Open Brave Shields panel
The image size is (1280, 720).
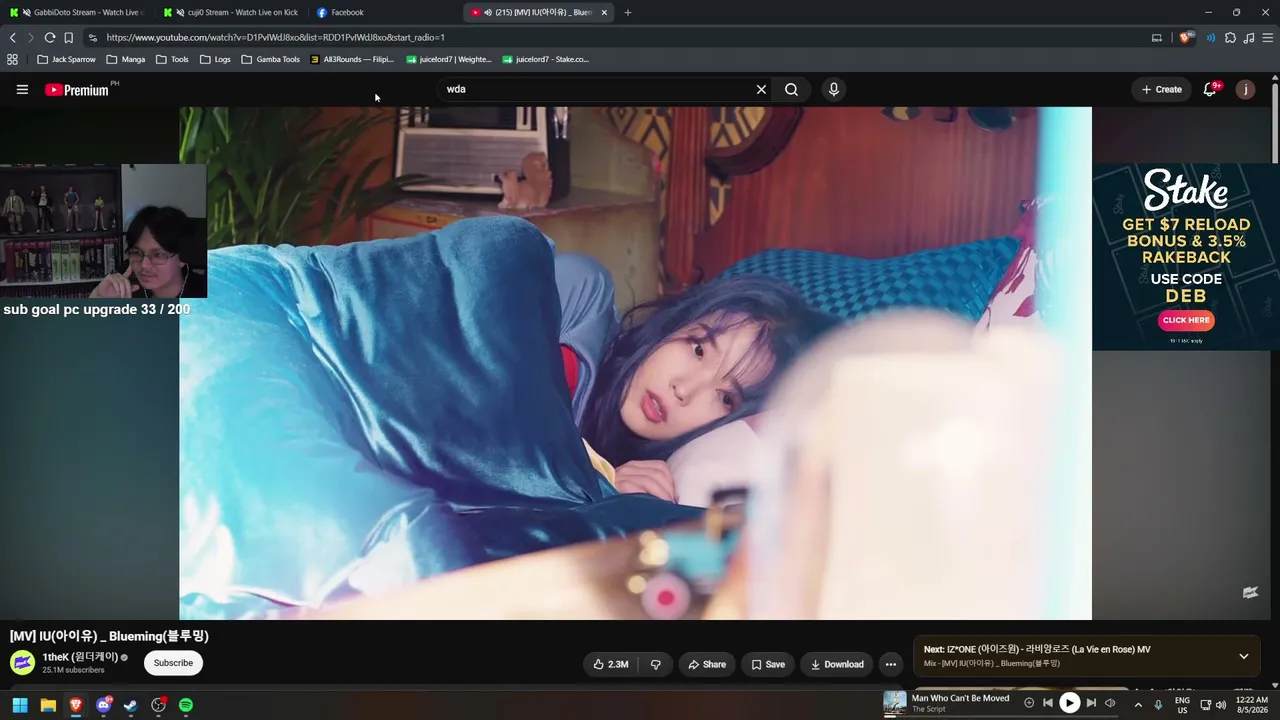click(x=1187, y=37)
